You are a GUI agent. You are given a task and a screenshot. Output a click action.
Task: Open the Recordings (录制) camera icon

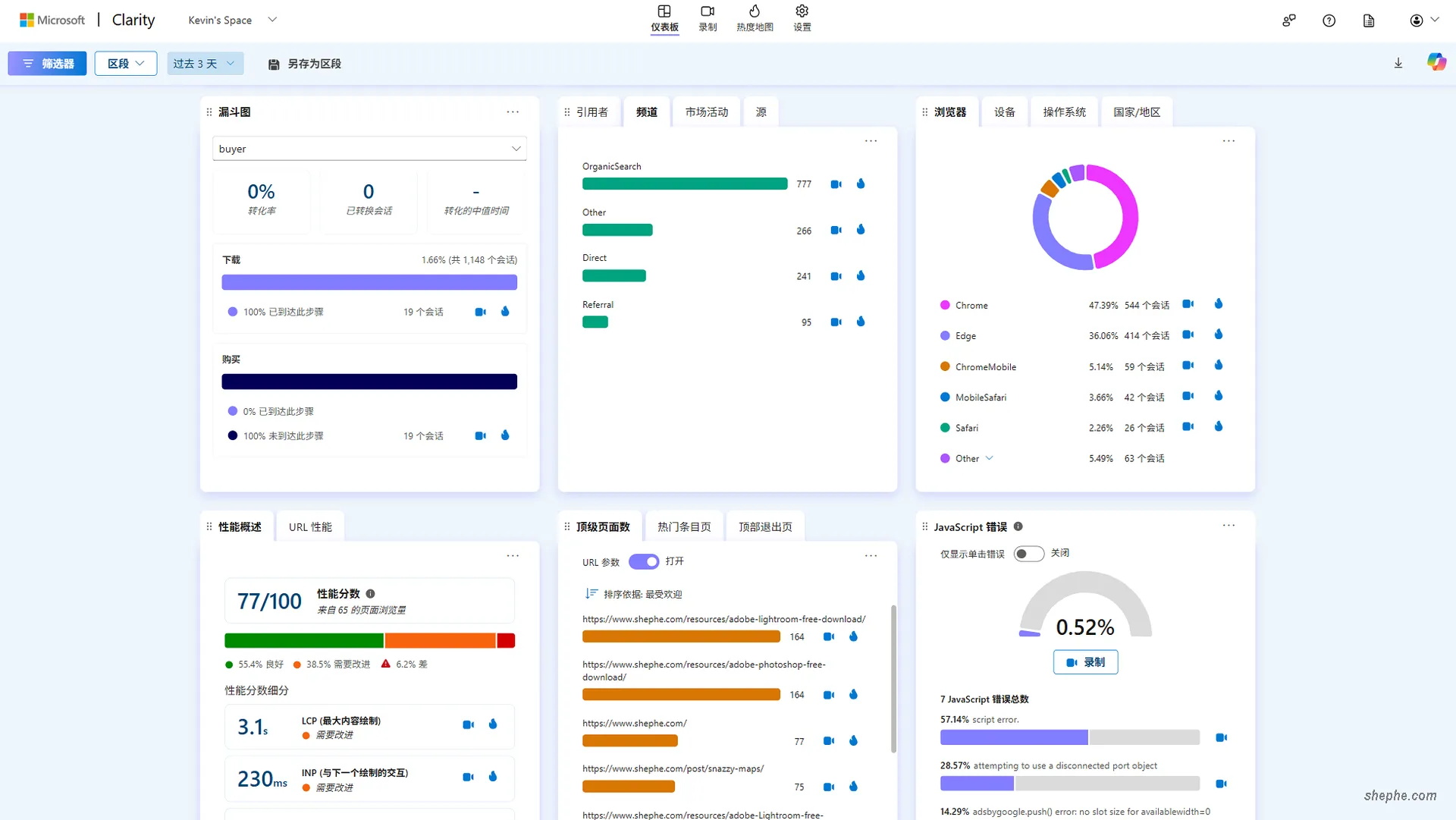(x=707, y=11)
